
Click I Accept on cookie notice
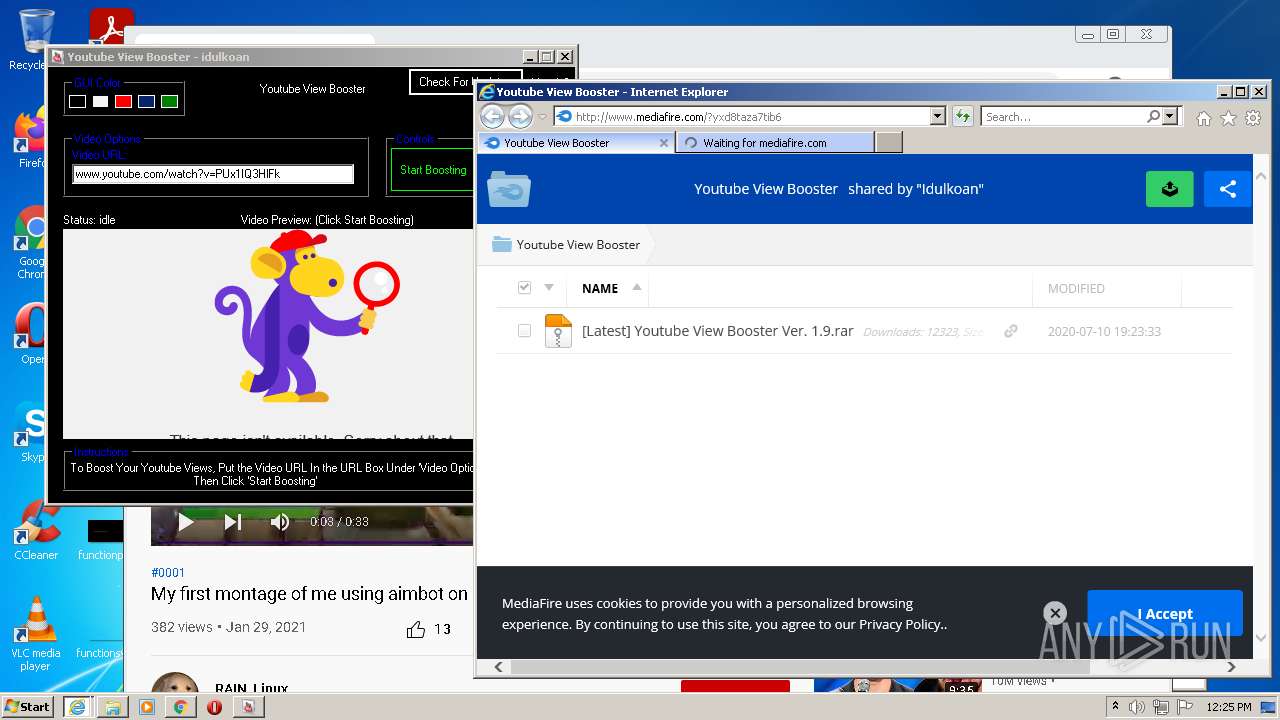click(x=1165, y=614)
